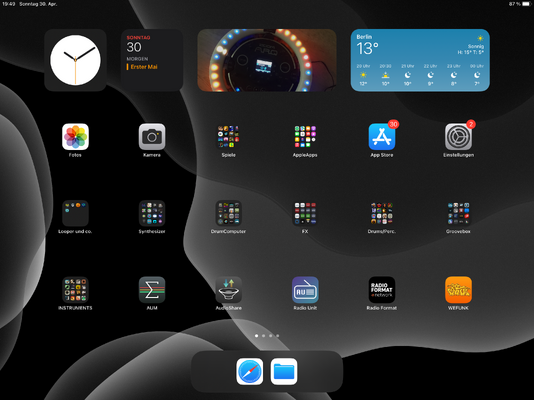Open the App Store

tap(382, 137)
